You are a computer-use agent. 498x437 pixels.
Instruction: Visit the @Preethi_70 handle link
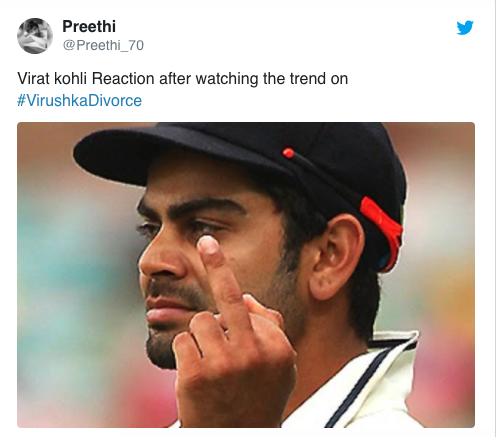point(103,45)
